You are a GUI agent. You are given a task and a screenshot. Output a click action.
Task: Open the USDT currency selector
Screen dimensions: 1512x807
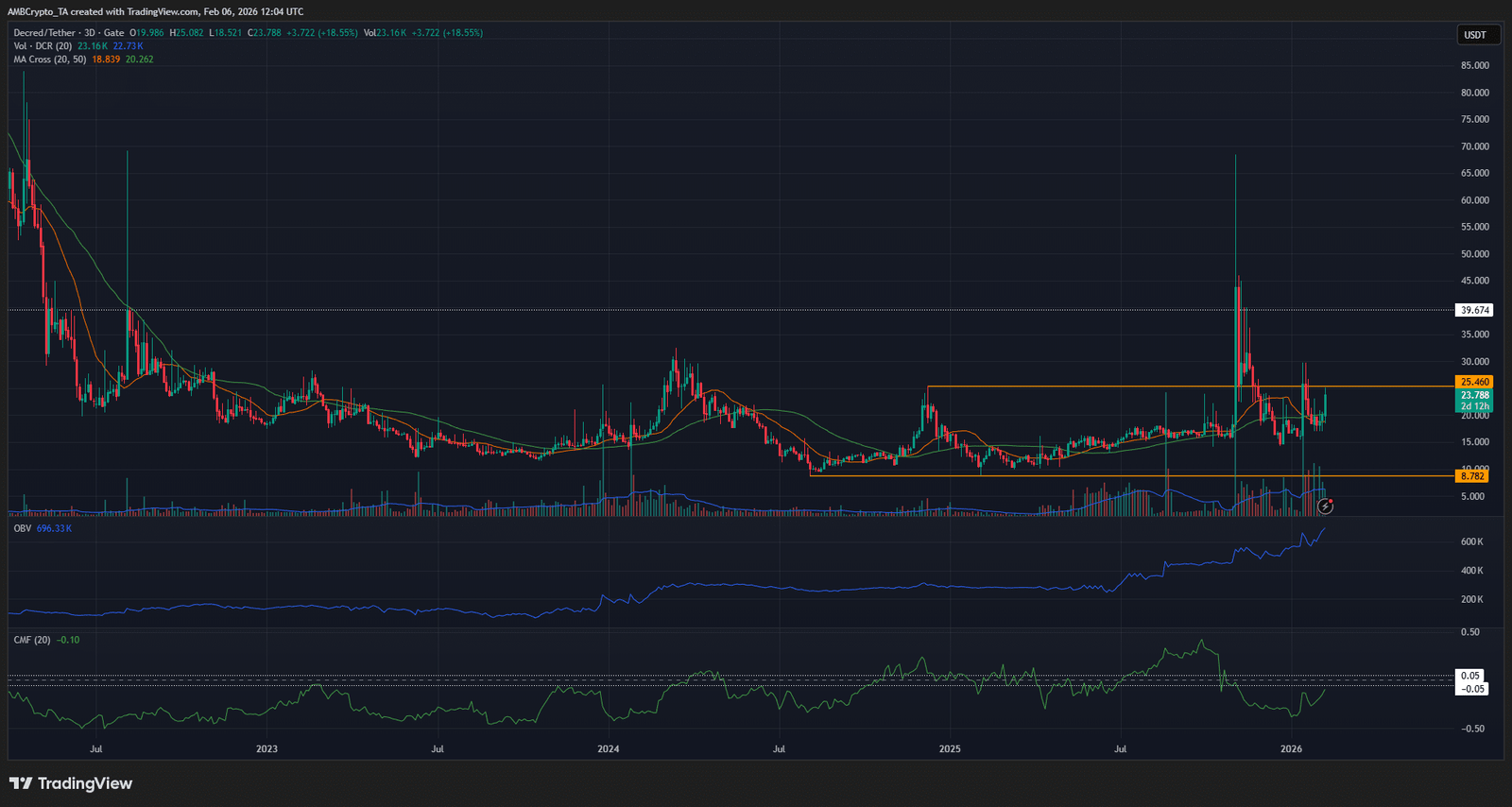point(1475,35)
